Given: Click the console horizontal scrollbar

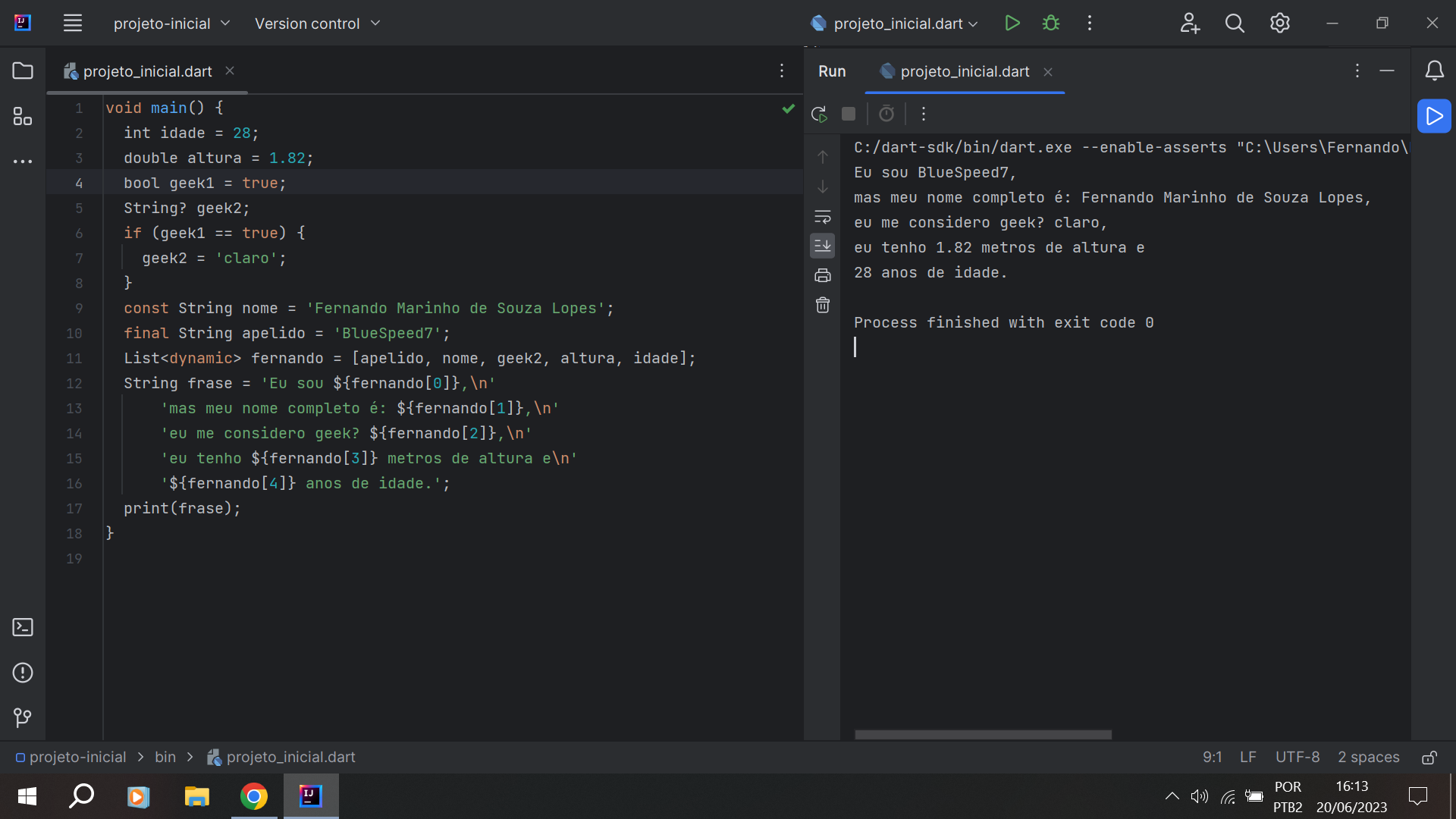Looking at the screenshot, I should (x=983, y=734).
